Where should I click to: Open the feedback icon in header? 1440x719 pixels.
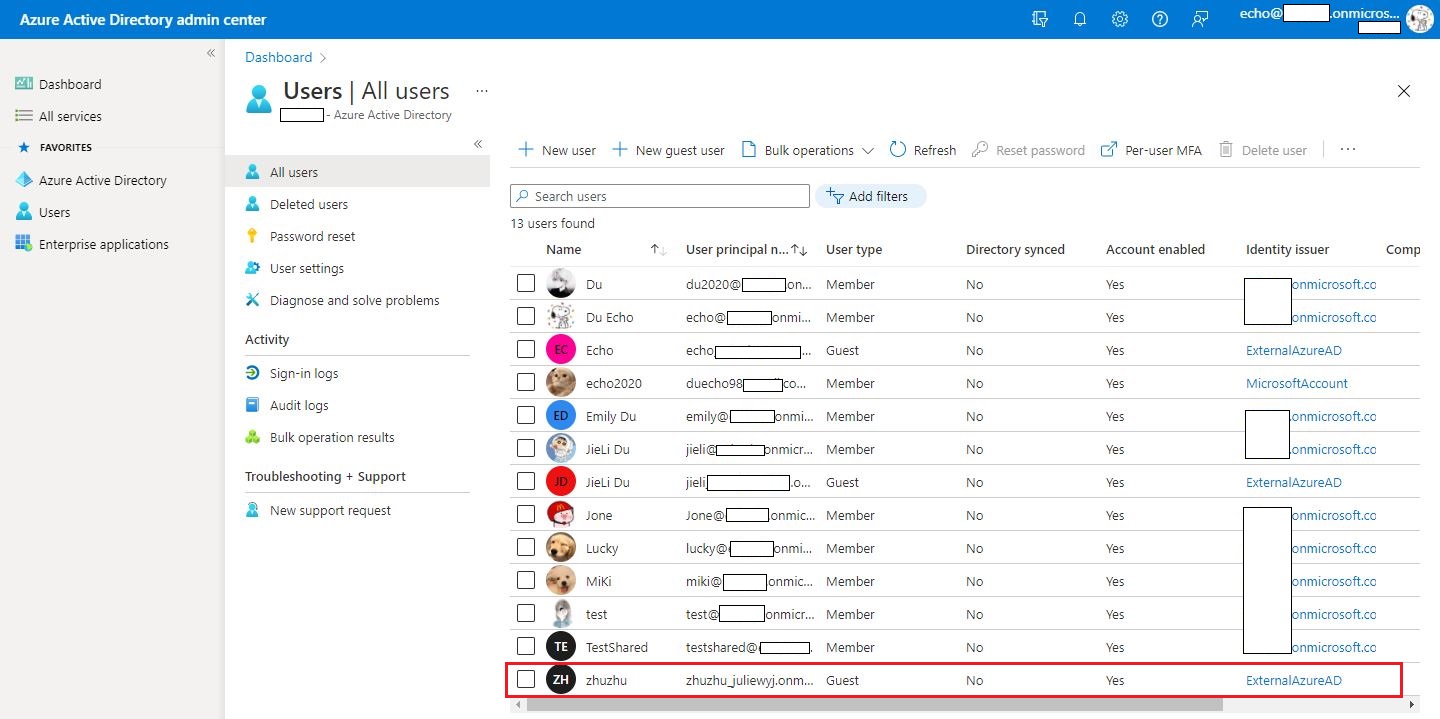1200,19
